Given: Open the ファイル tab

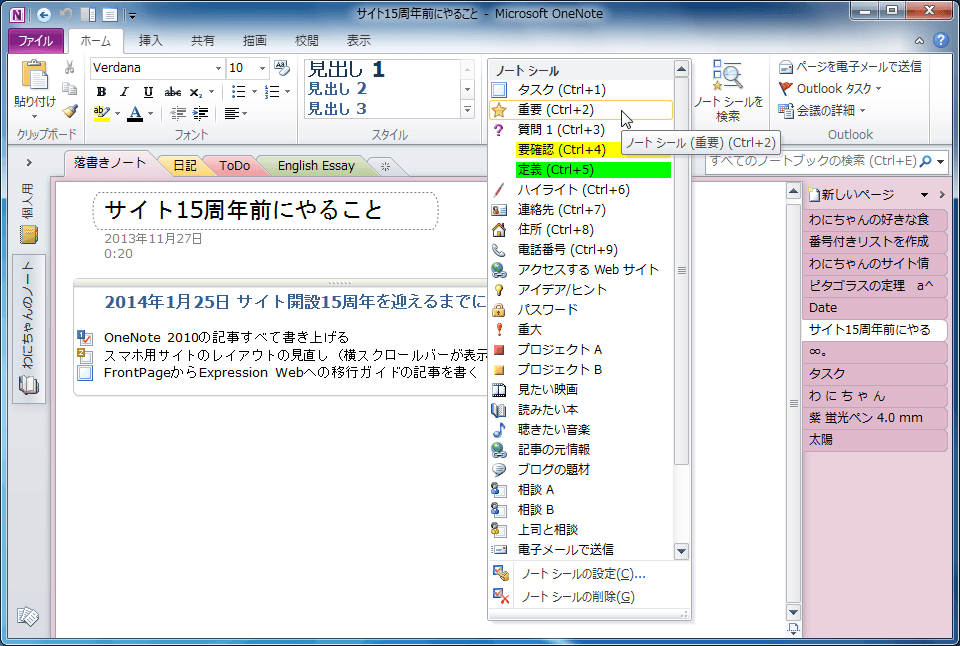Looking at the screenshot, I should [36, 40].
